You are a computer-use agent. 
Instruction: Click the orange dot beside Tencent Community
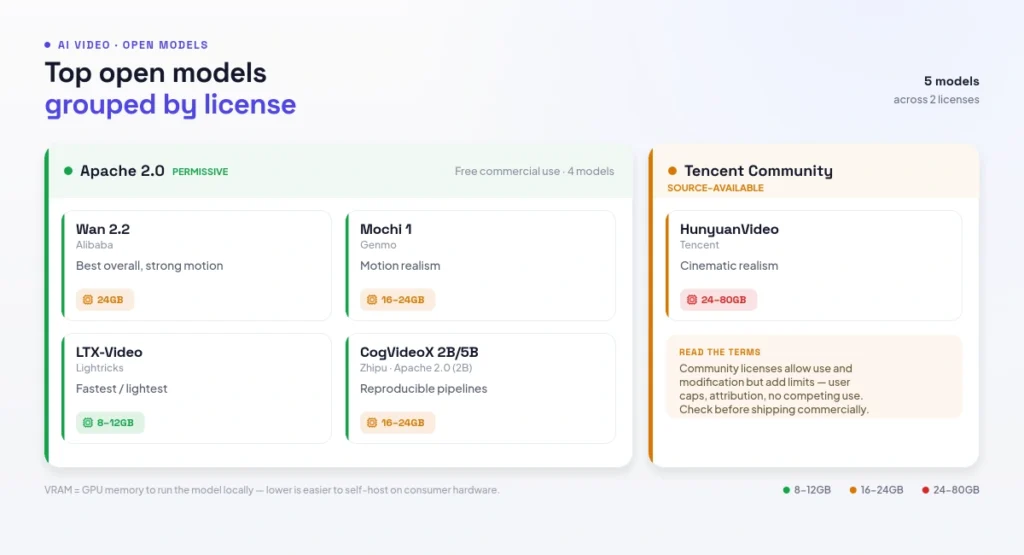click(x=672, y=171)
